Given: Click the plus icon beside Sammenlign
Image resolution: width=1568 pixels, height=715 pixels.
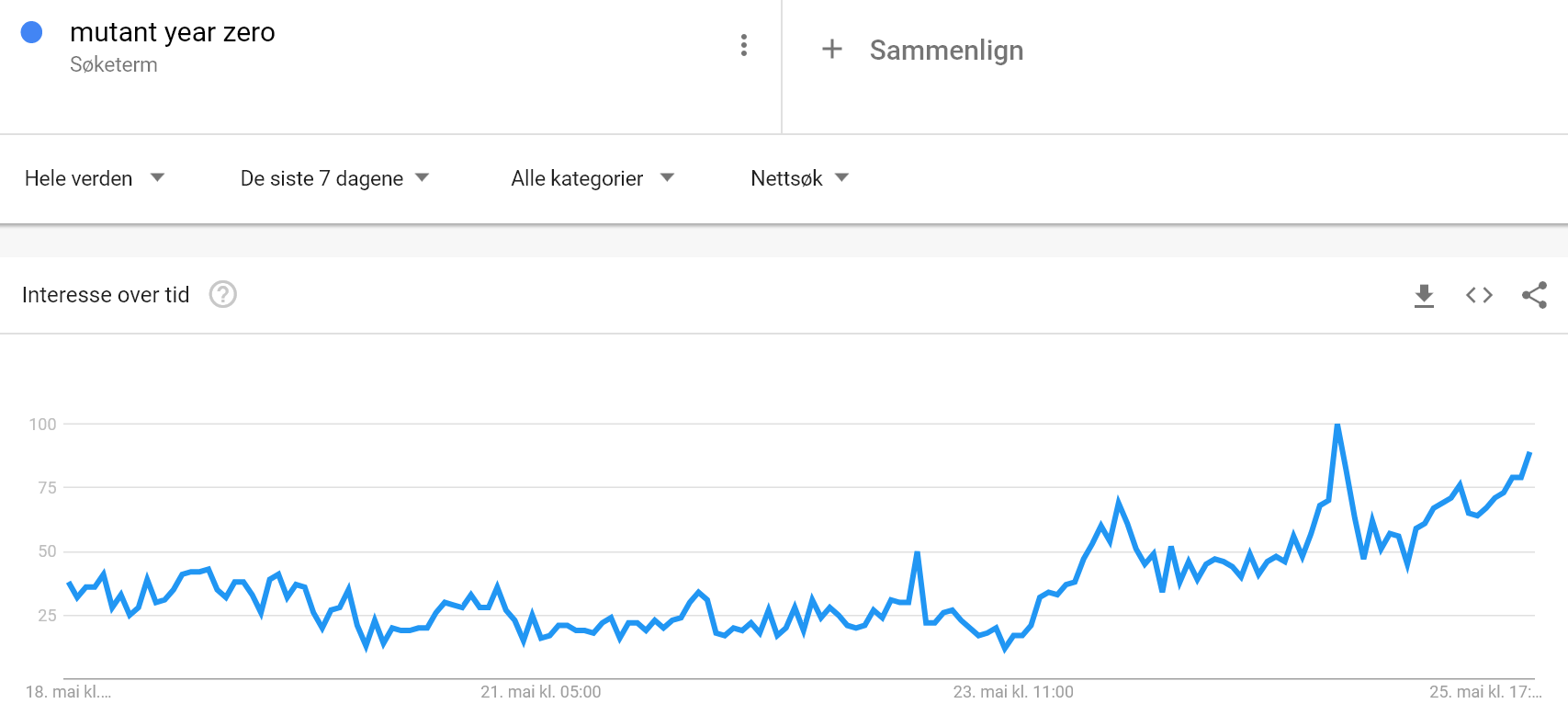Looking at the screenshot, I should click(x=832, y=49).
